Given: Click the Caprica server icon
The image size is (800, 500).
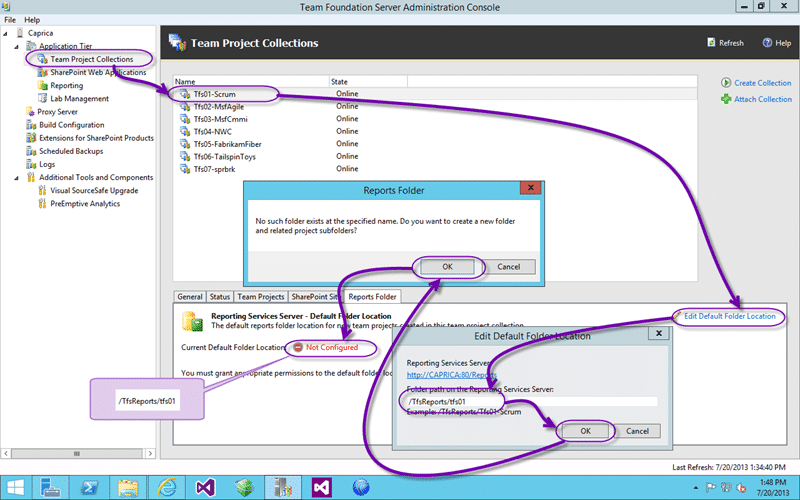Looking at the screenshot, I should click(x=20, y=33).
